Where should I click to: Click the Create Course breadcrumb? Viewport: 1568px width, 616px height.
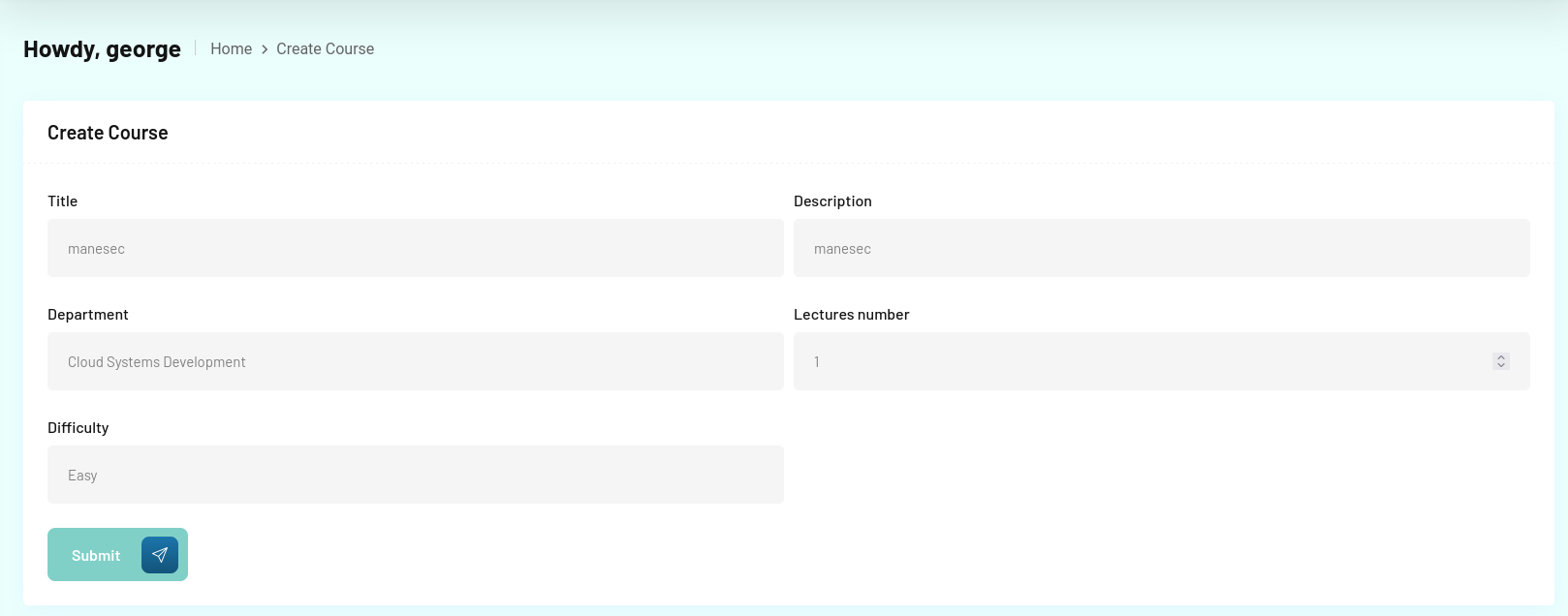tap(325, 48)
